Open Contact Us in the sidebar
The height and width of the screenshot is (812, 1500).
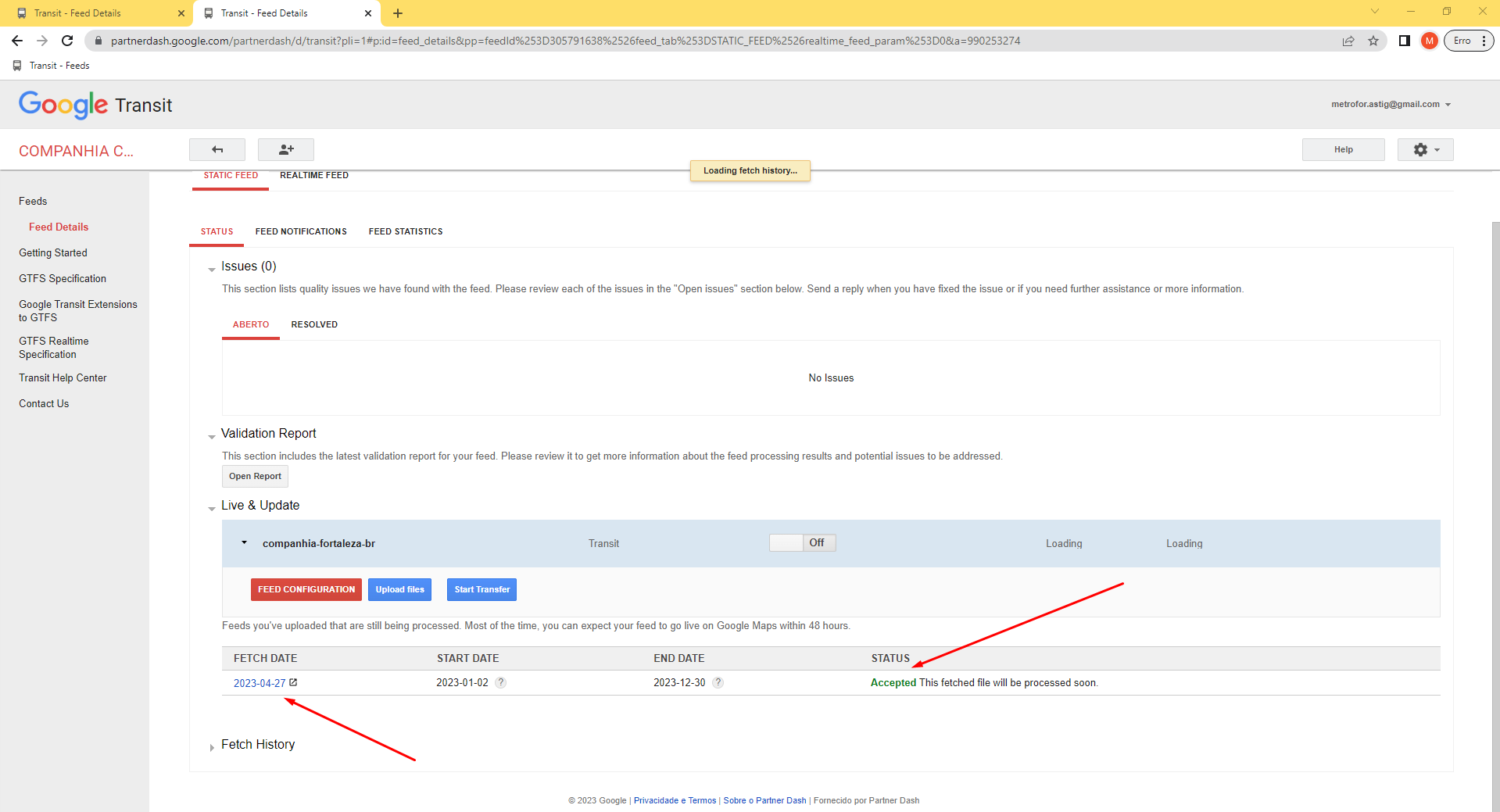click(x=44, y=403)
